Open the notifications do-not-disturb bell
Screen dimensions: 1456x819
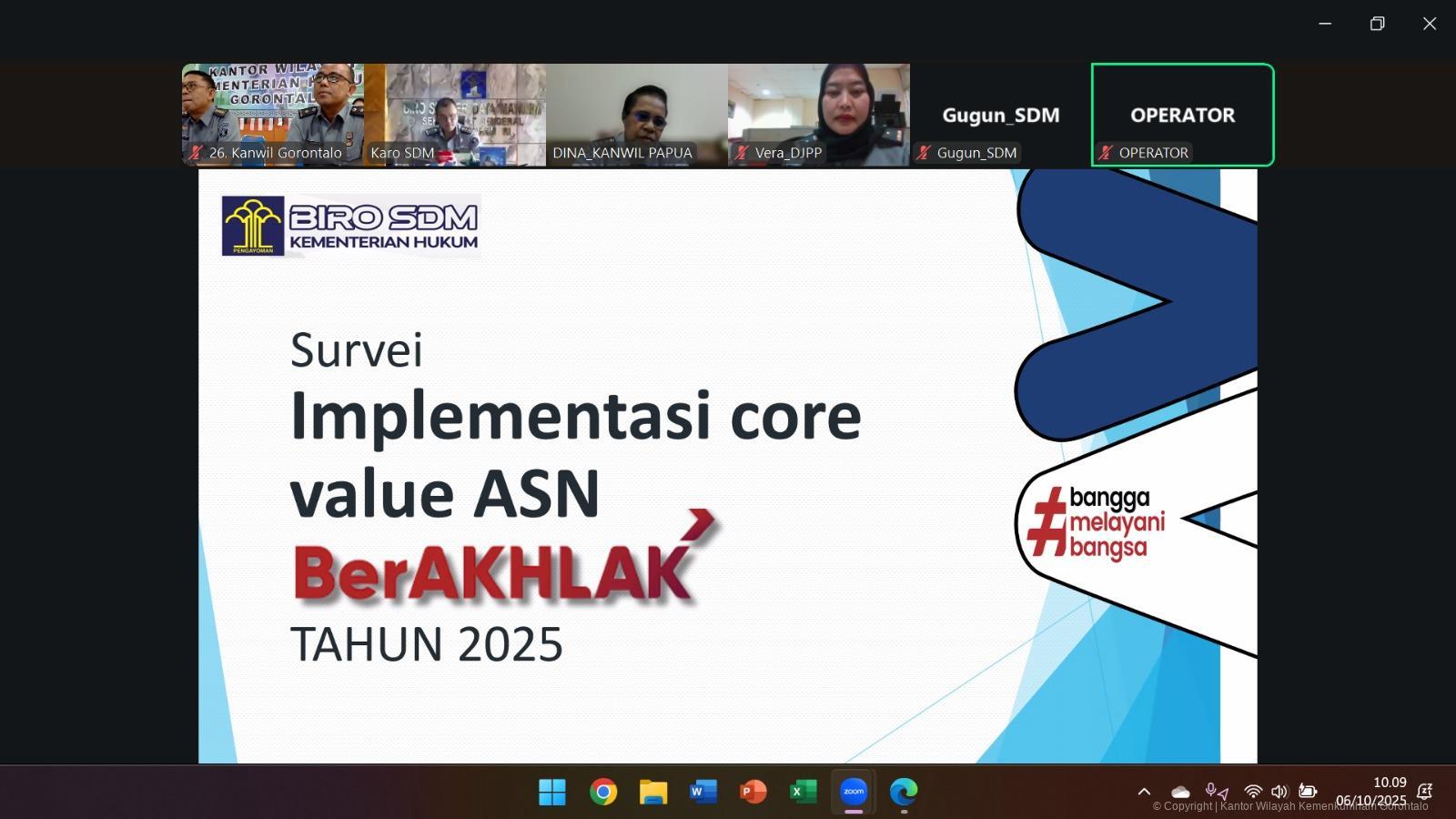[x=1425, y=792]
